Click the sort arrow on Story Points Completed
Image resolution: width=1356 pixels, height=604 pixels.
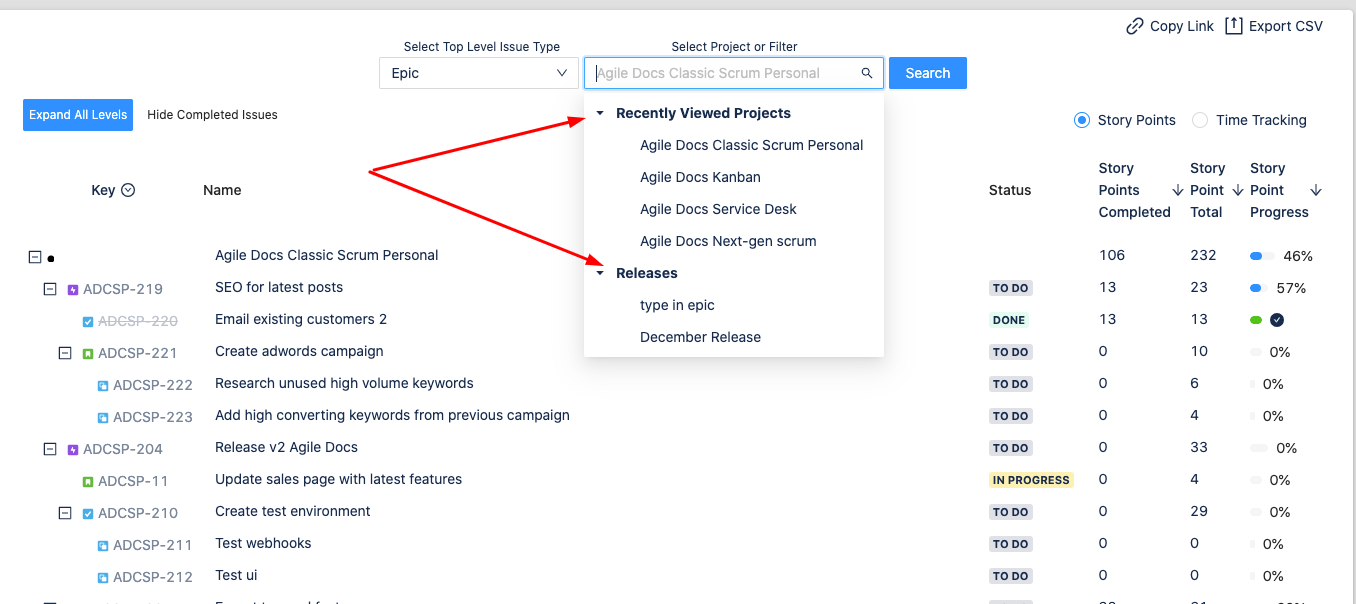click(x=1177, y=190)
